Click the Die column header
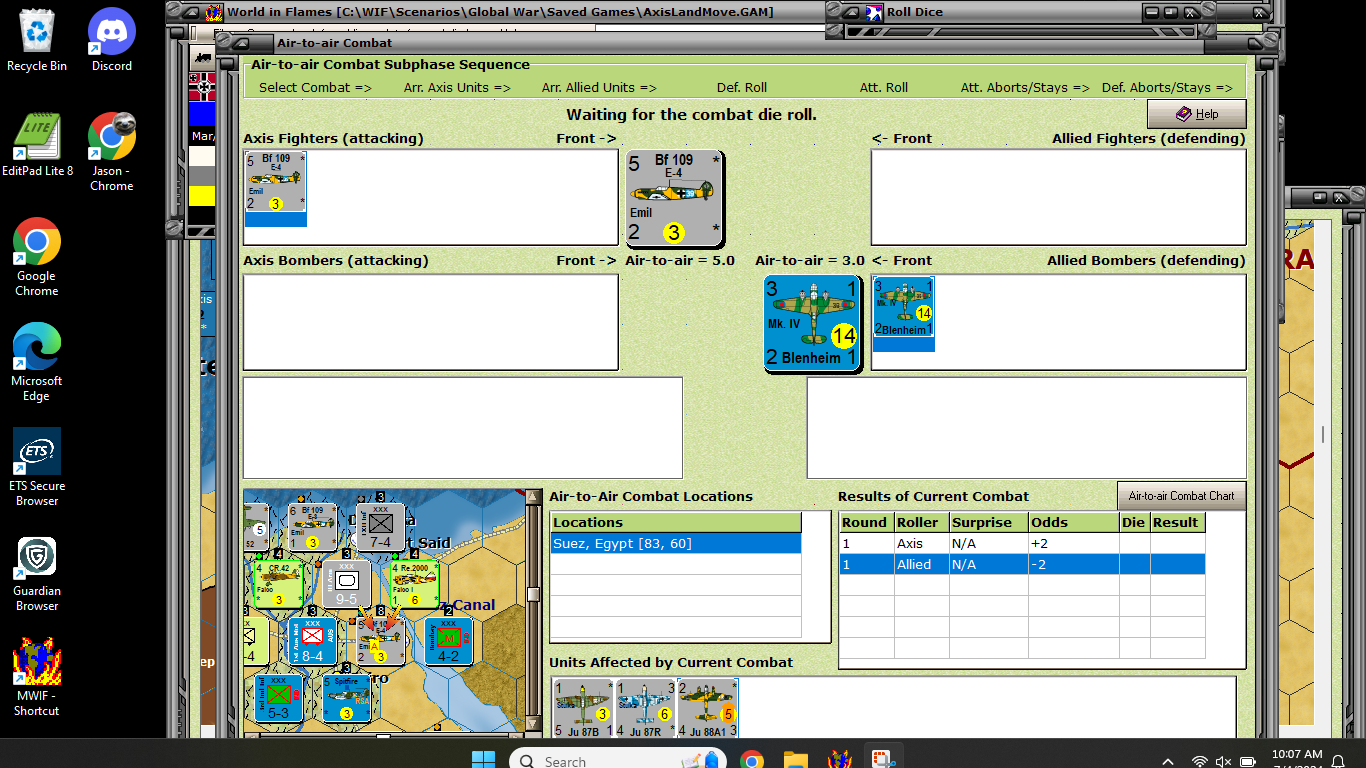Viewport: 1366px width, 768px height. 1135,522
